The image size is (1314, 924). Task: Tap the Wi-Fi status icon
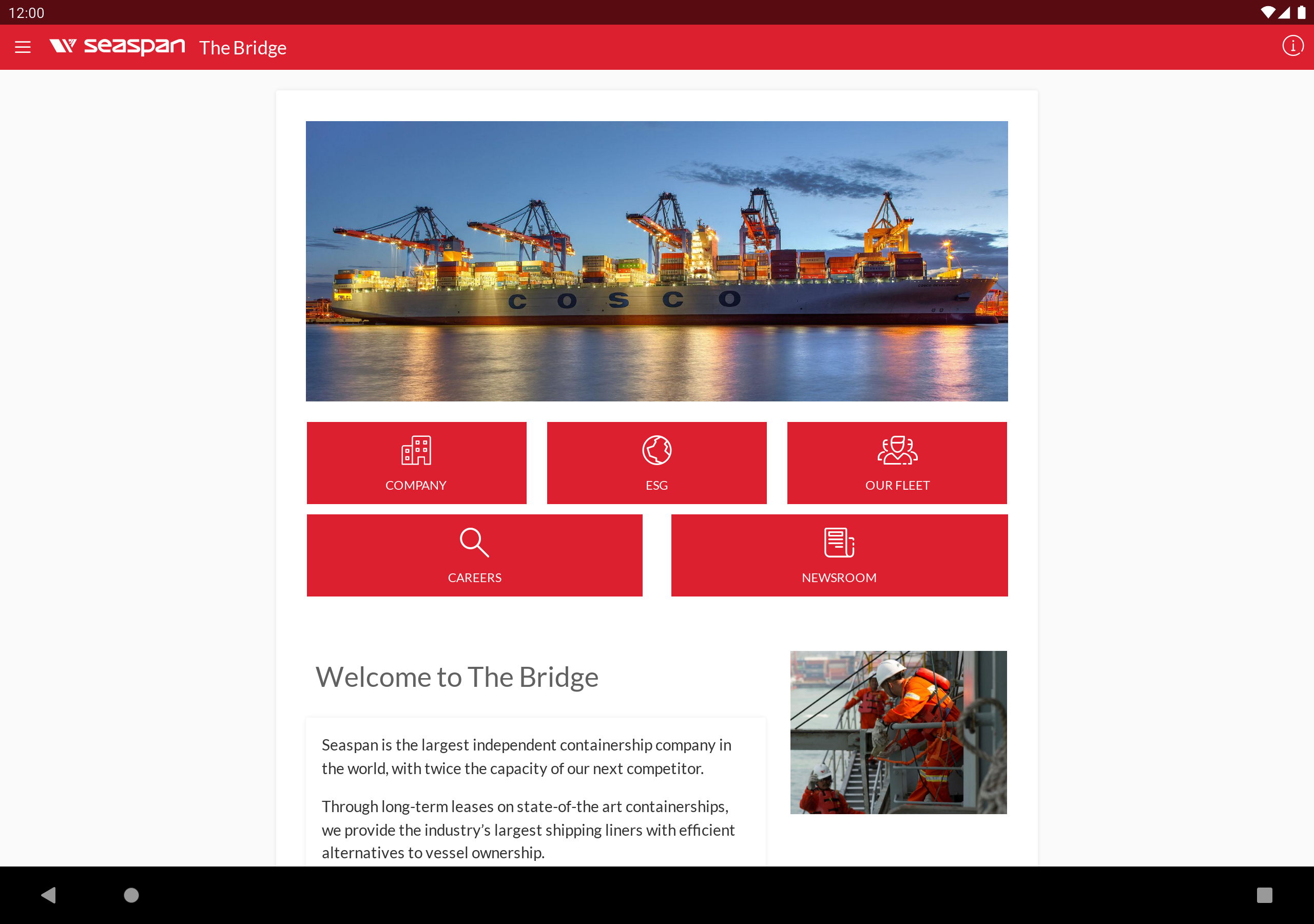1267,12
